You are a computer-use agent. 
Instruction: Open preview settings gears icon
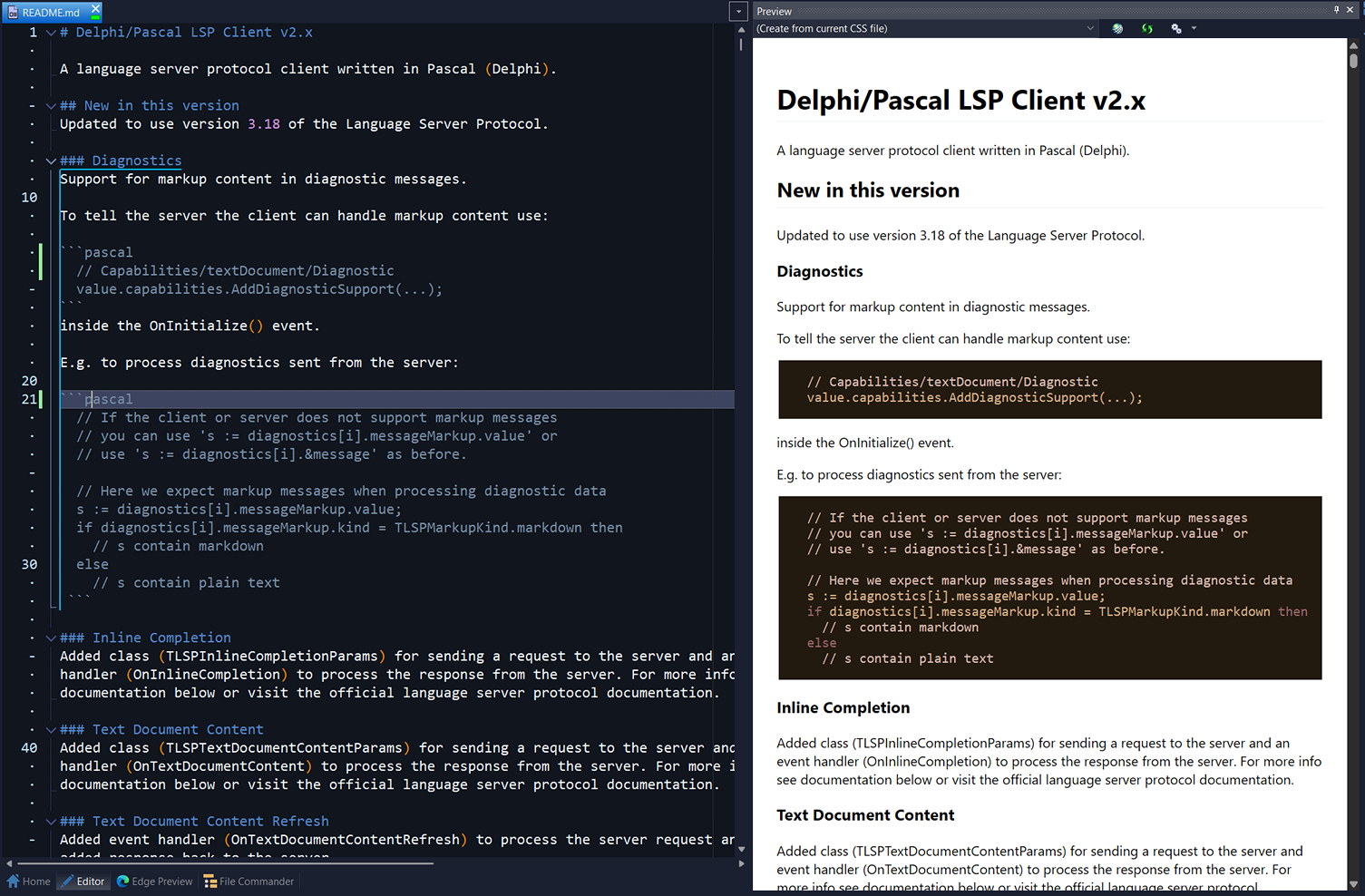1176,29
